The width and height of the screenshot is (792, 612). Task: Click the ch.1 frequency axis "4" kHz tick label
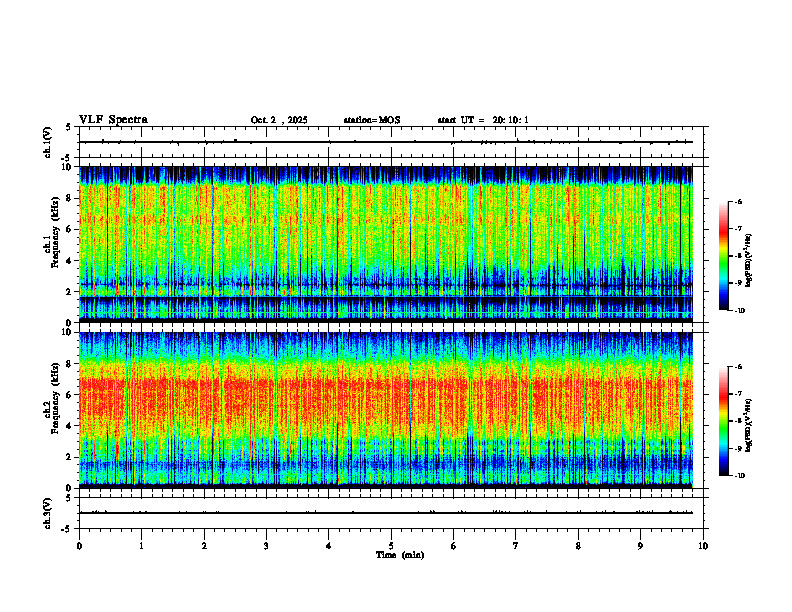[x=70, y=261]
